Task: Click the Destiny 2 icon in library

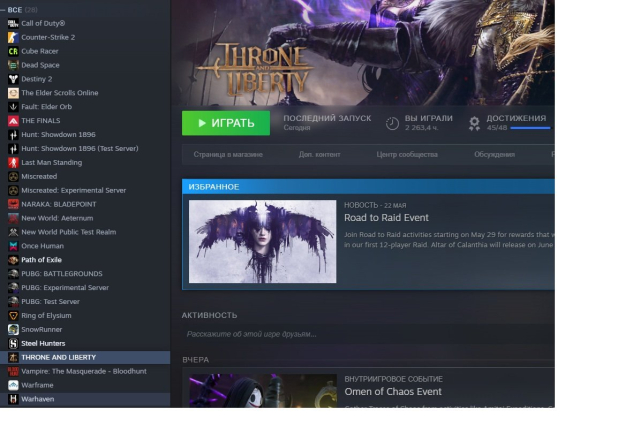Action: click(13, 79)
